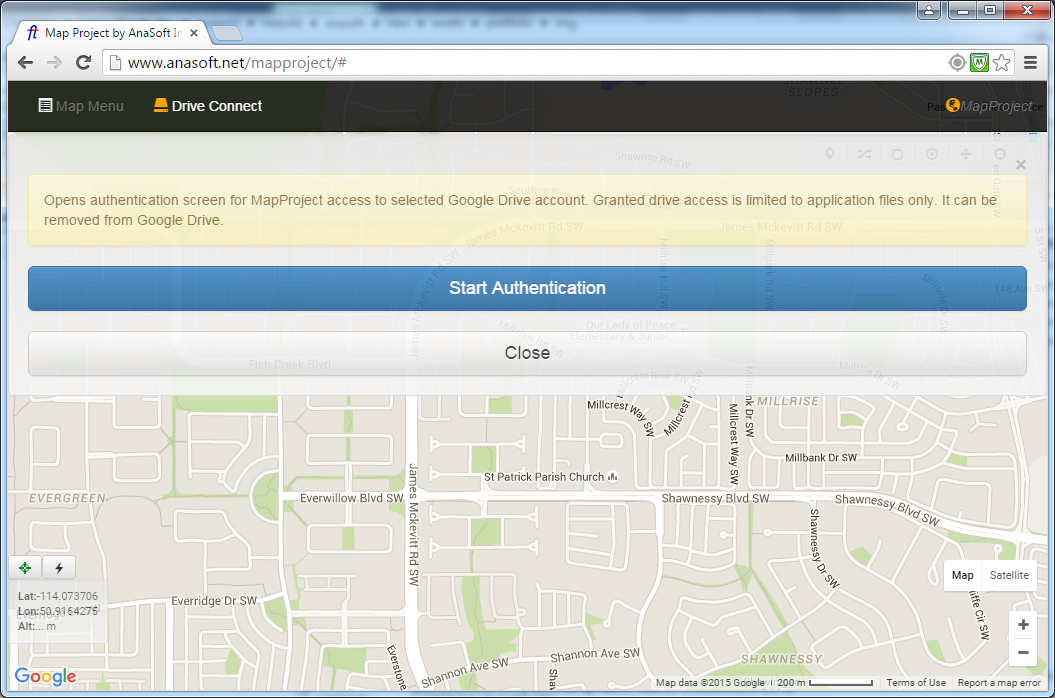Dismiss the dialog with the X icon
This screenshot has width=1055, height=698.
point(1021,164)
